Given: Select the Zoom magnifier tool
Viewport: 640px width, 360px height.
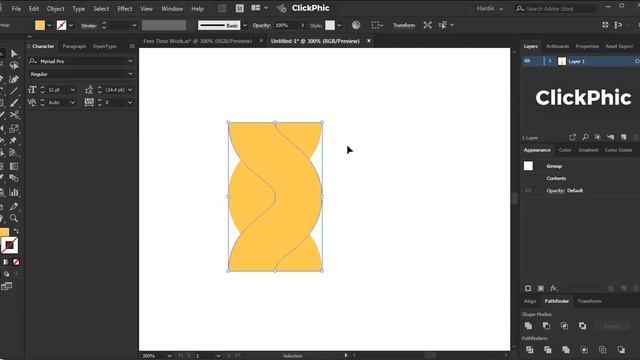Looking at the screenshot, I should (x=14, y=218).
